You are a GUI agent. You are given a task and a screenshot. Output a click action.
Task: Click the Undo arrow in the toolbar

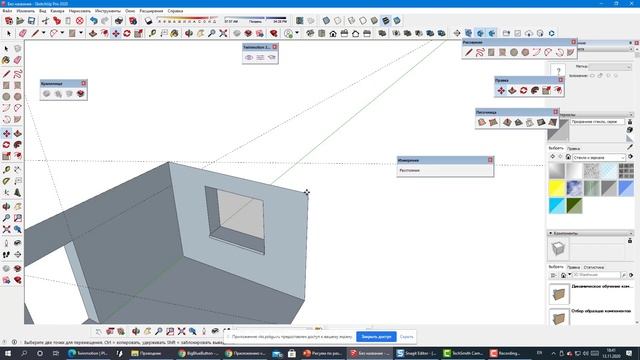click(94, 20)
